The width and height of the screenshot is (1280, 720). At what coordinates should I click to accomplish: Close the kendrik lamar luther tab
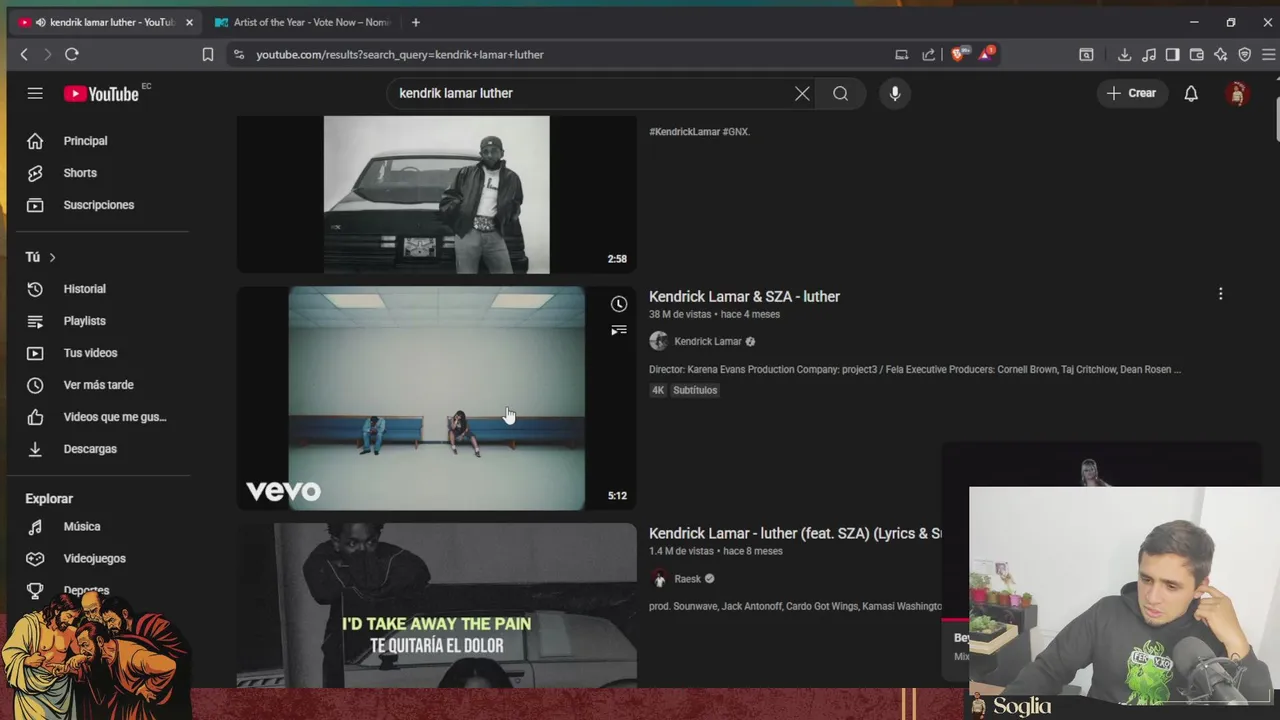(x=189, y=22)
